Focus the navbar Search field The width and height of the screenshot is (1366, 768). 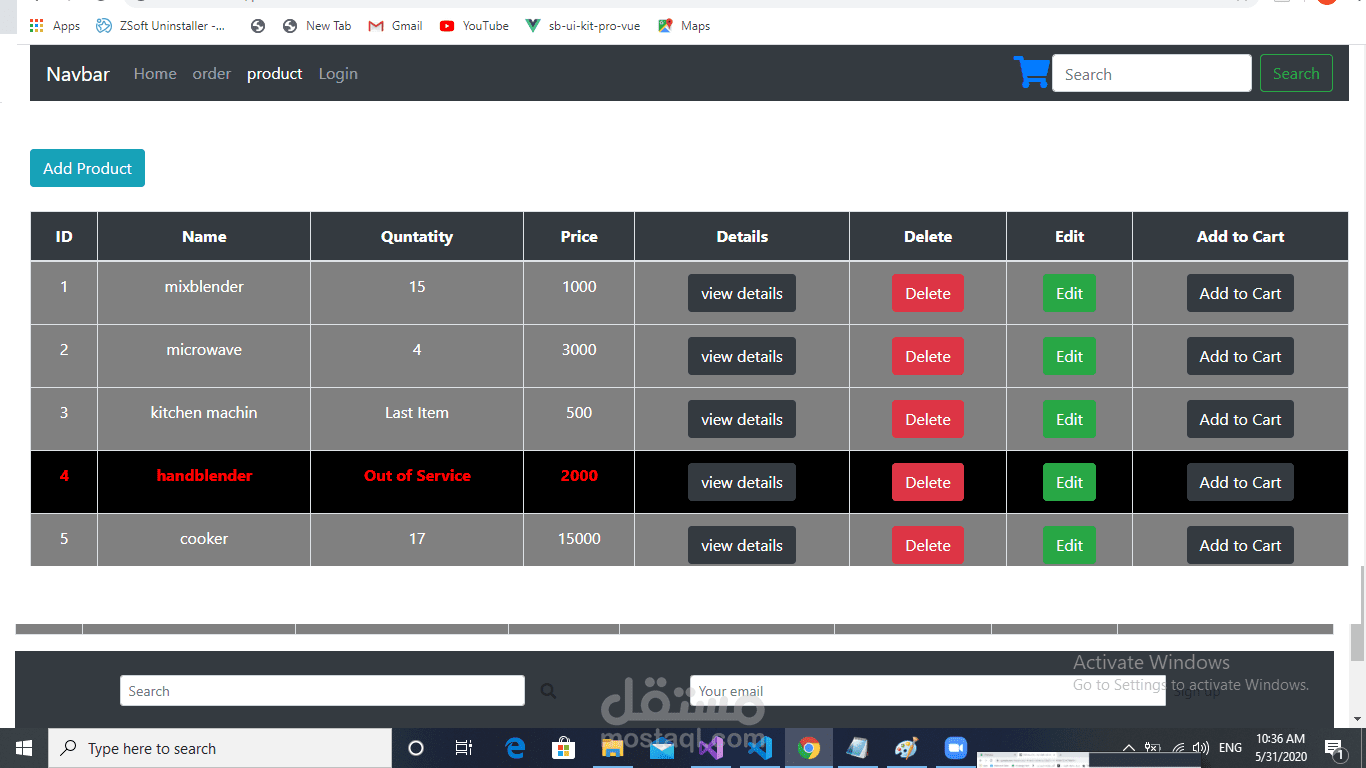pyautogui.click(x=1151, y=74)
